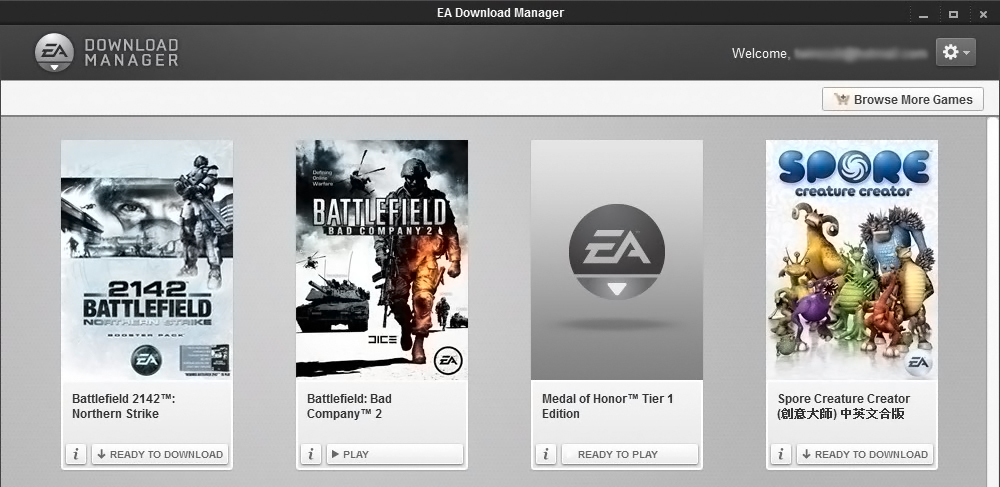
Task: Click the Browse More Games button
Action: coord(903,99)
